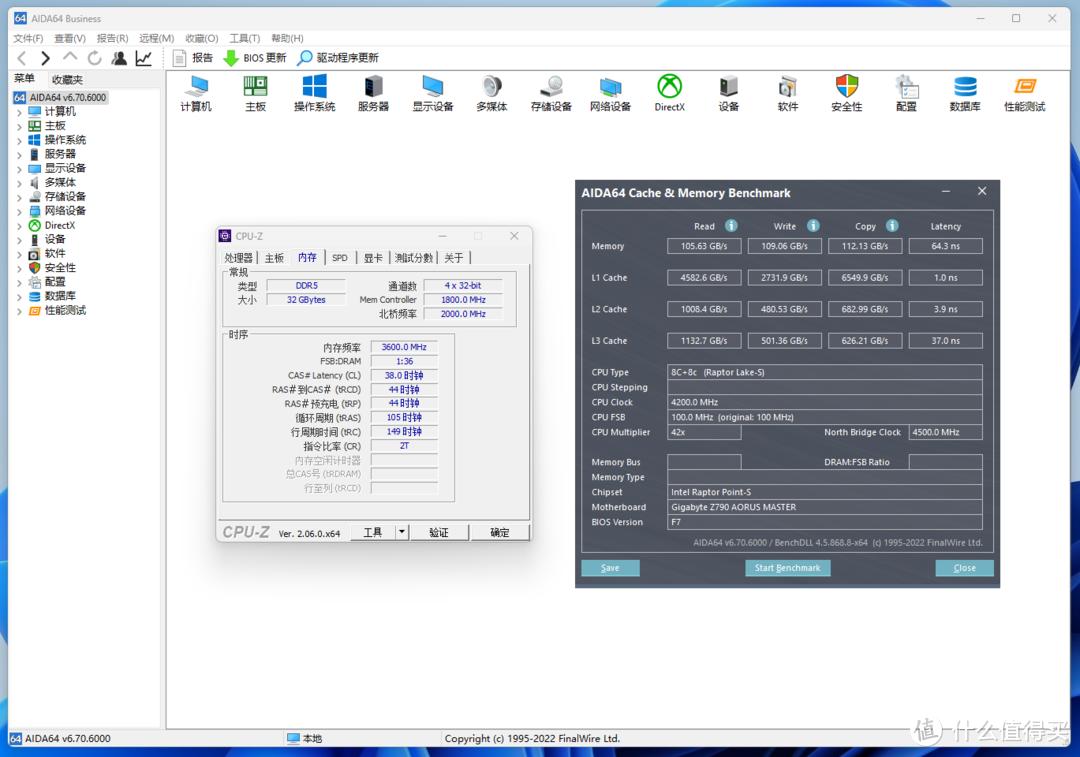Open the DirectX toolbar icon

click(x=669, y=95)
